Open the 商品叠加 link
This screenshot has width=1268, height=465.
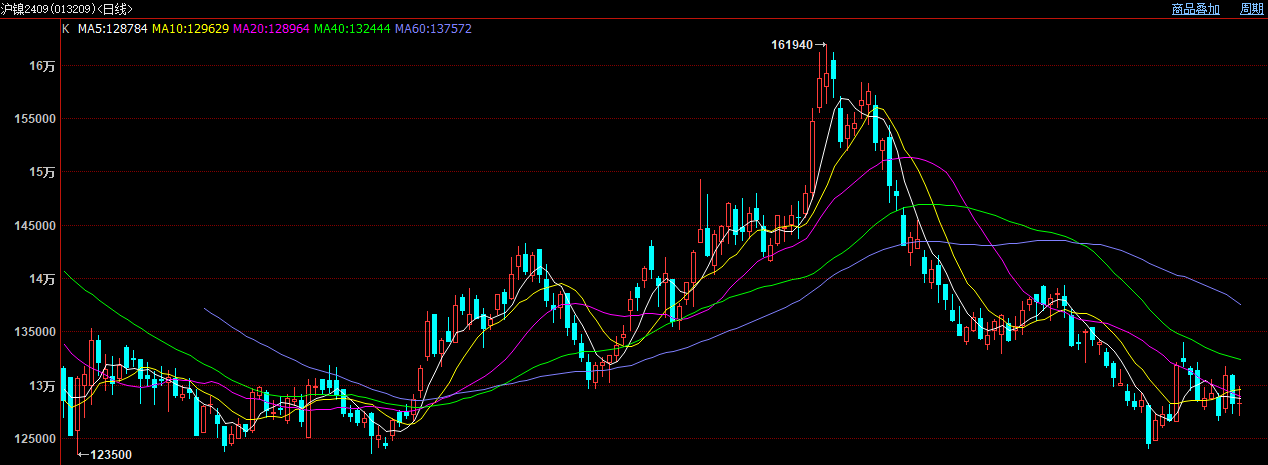coord(1195,9)
